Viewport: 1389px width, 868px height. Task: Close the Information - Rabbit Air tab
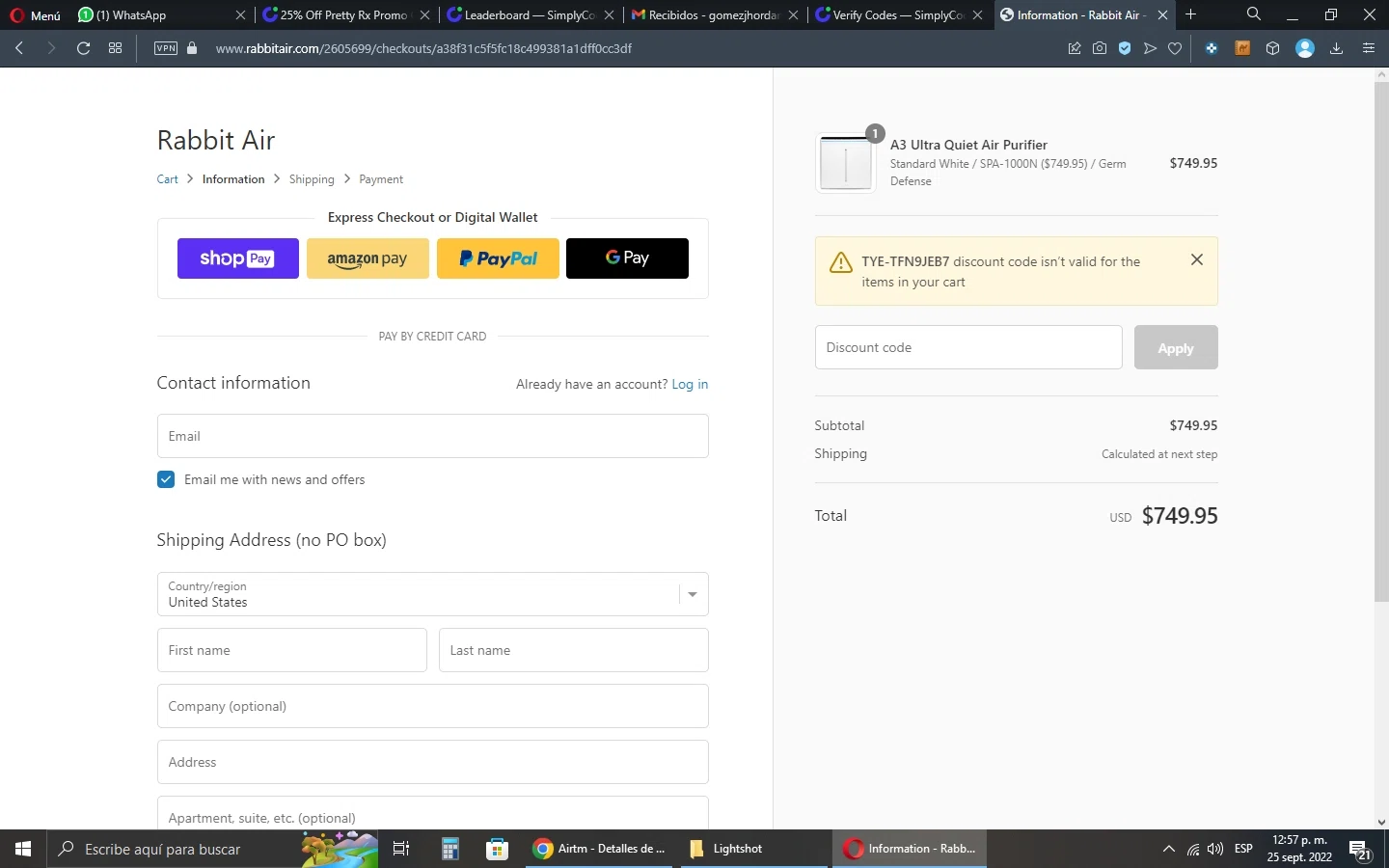(1163, 15)
